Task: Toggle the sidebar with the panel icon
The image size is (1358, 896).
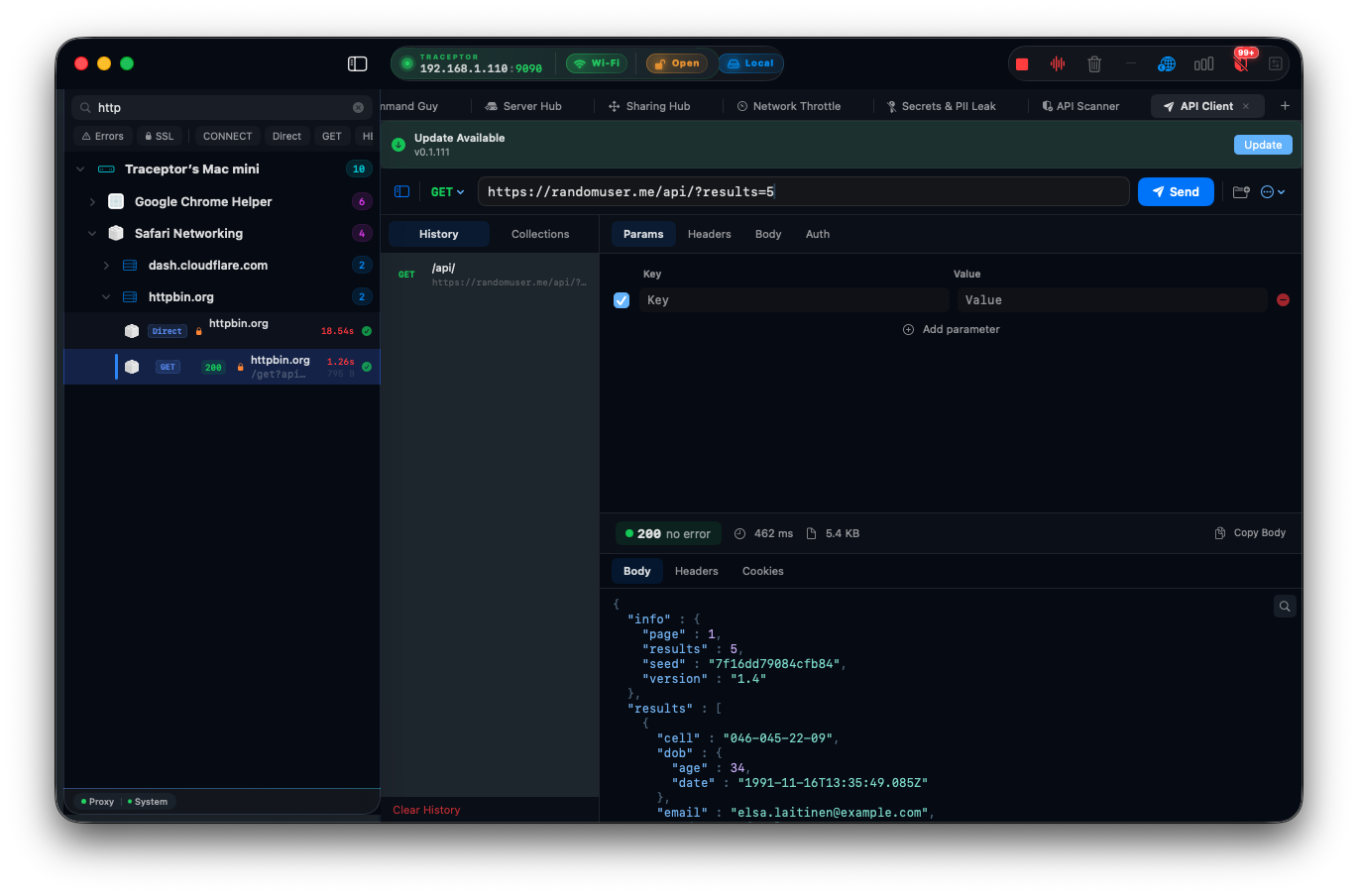Action: (358, 63)
